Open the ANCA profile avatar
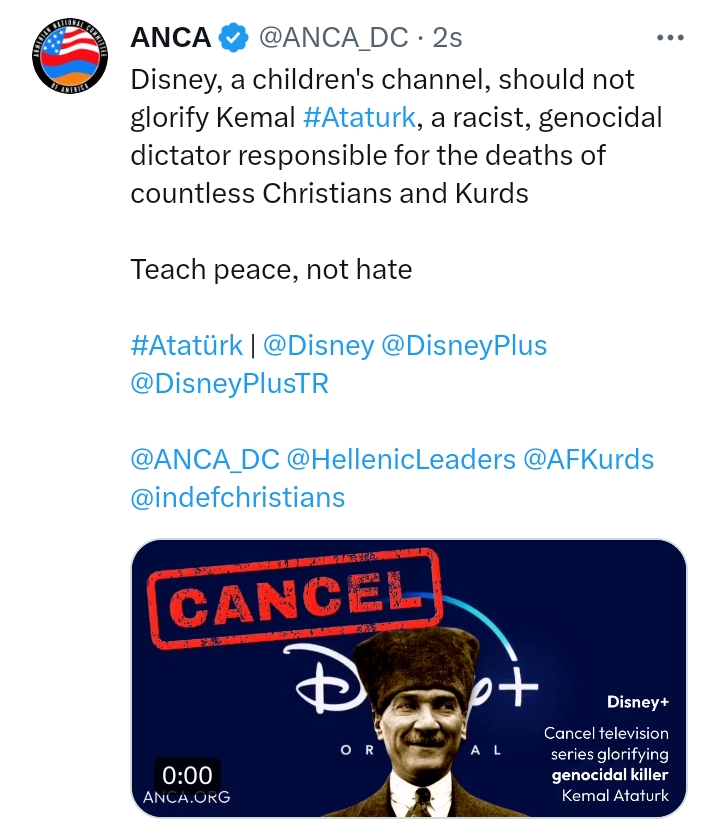 pyautogui.click(x=69, y=58)
